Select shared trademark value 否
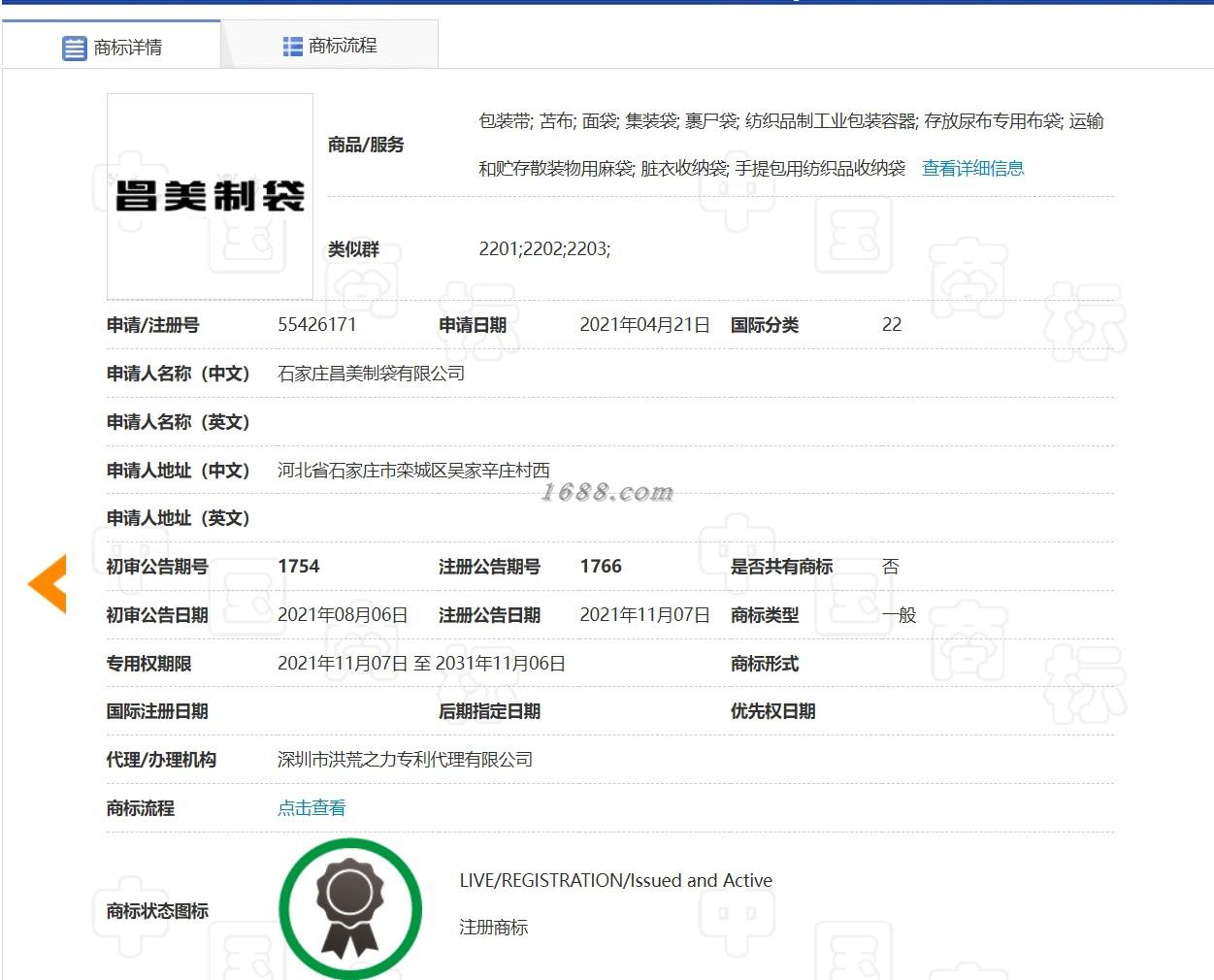 tap(890, 566)
